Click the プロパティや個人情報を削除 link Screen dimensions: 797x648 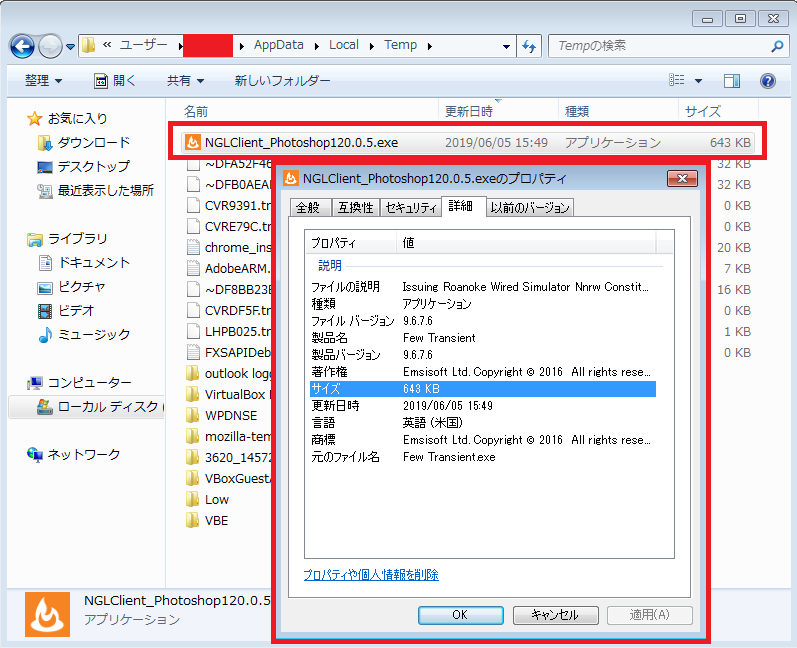coord(371,575)
